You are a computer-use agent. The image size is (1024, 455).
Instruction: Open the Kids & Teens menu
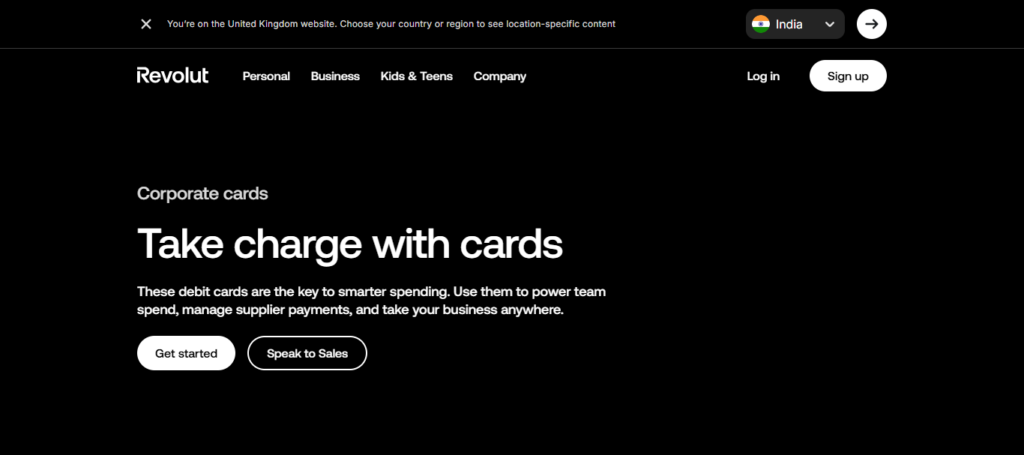(417, 76)
